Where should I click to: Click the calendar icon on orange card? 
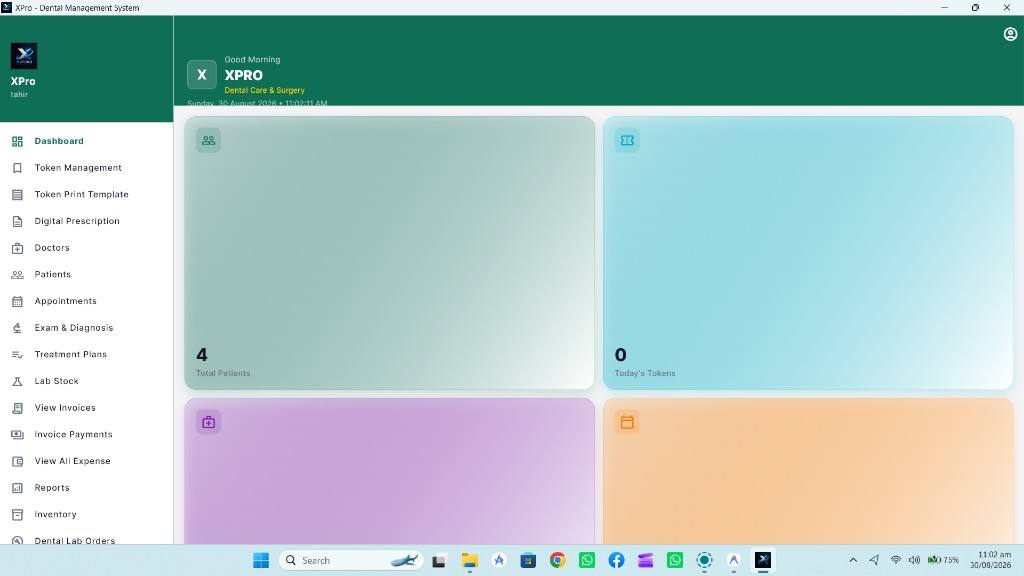click(x=627, y=423)
